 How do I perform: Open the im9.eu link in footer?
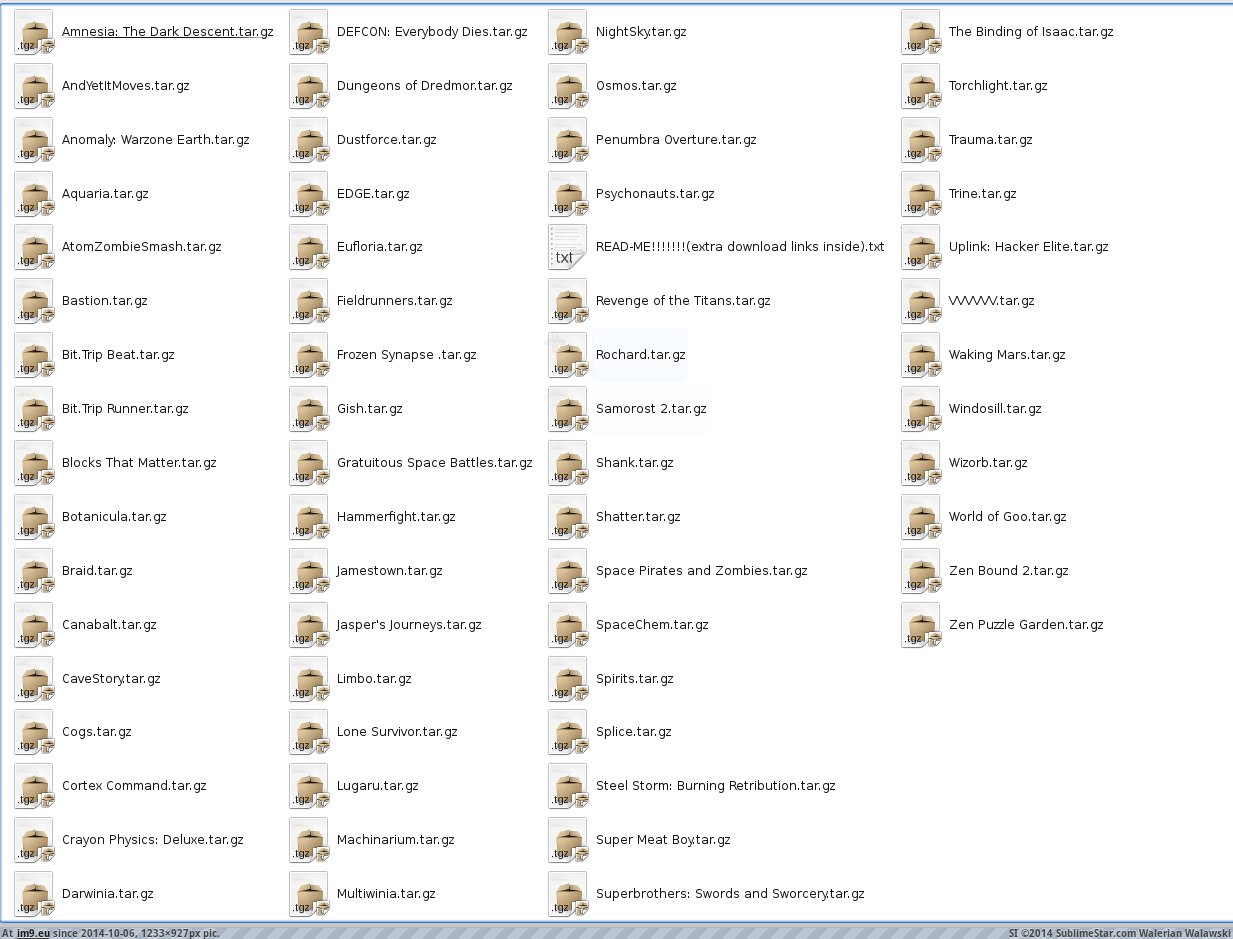click(x=33, y=933)
